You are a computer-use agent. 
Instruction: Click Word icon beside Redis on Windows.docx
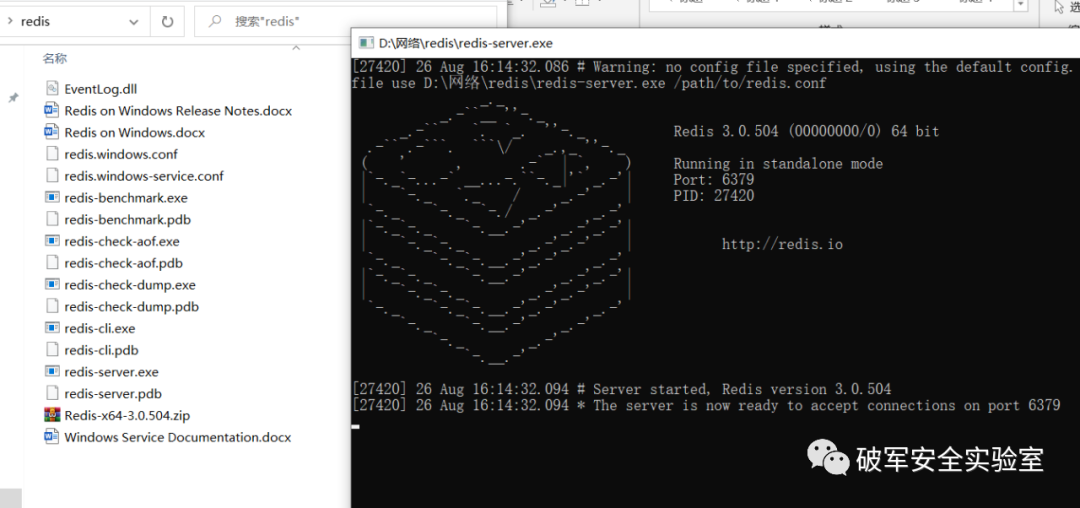click(x=52, y=132)
